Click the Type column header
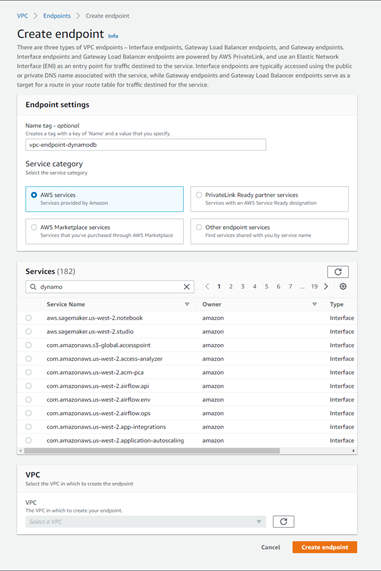 (337, 304)
